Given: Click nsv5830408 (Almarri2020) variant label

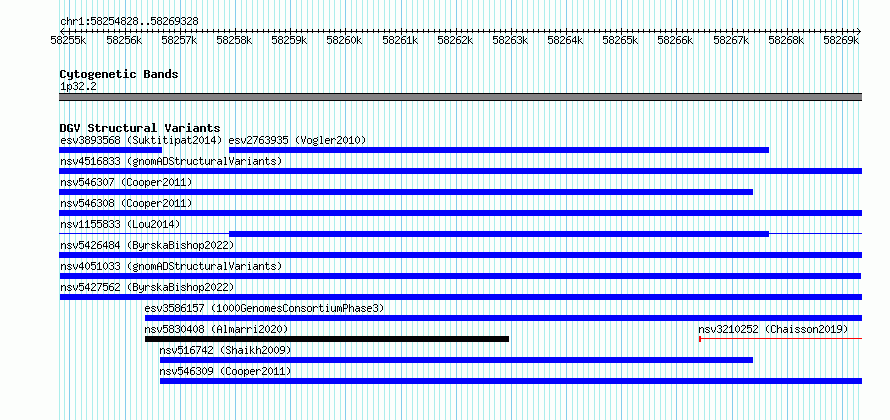Looking at the screenshot, I should pyautogui.click(x=216, y=329).
